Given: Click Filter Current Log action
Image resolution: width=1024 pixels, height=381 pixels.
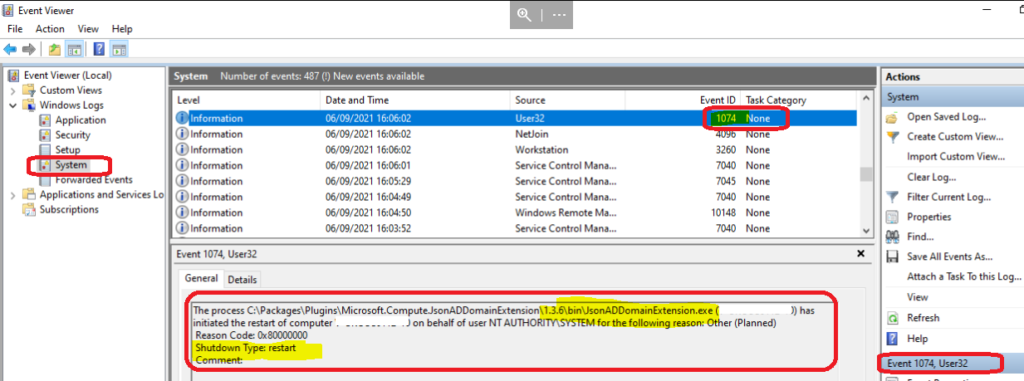Looking at the screenshot, I should click(x=949, y=197).
